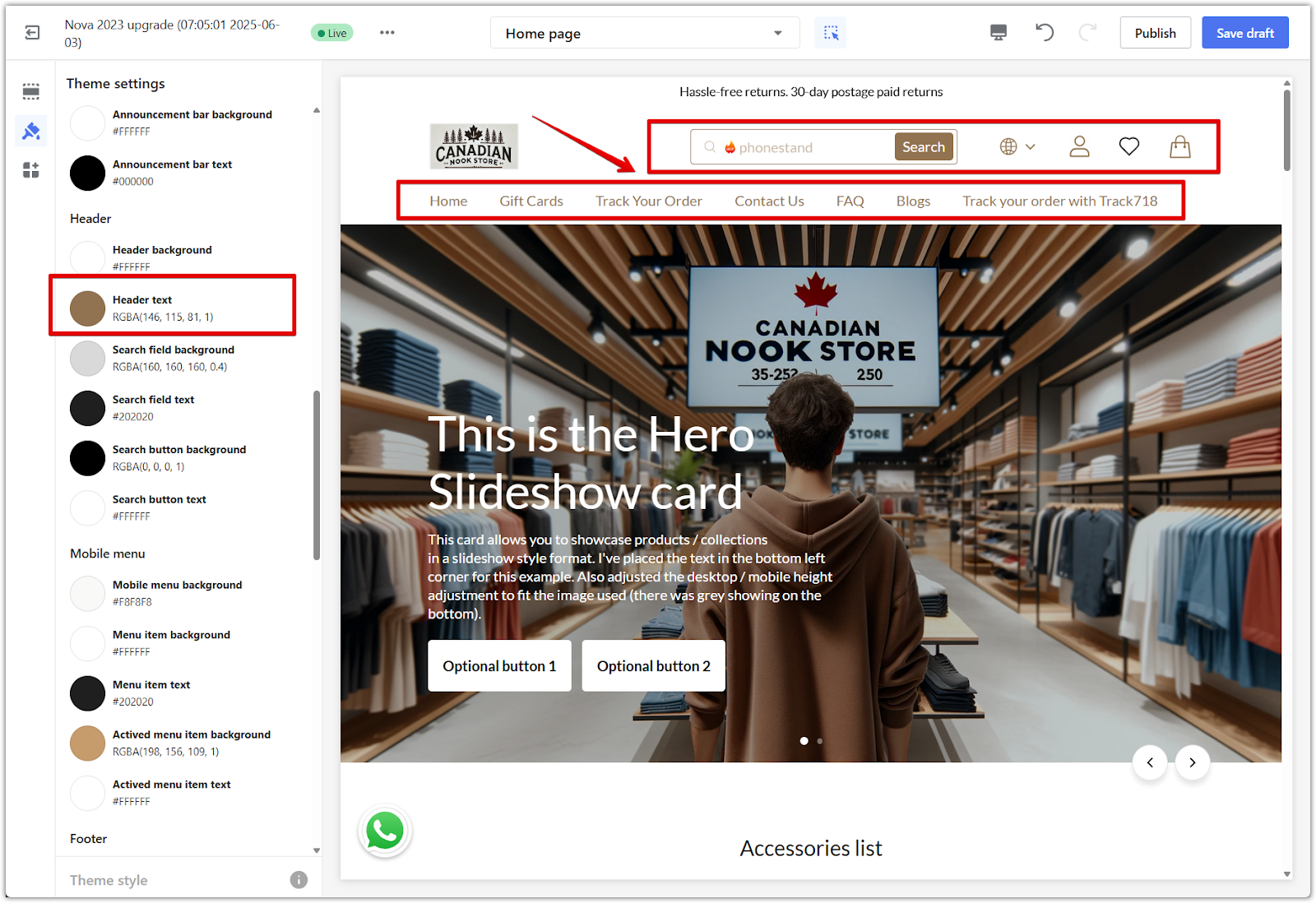1316x903 pixels.
Task: Open Track your order with Track718 link
Action: click(x=1059, y=201)
